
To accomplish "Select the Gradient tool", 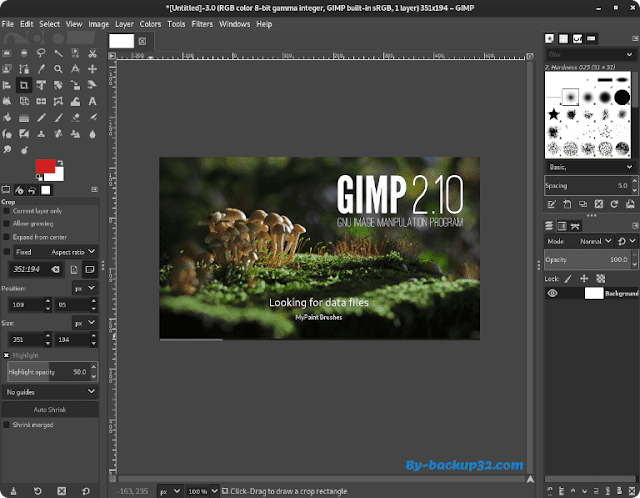I will [24, 118].
